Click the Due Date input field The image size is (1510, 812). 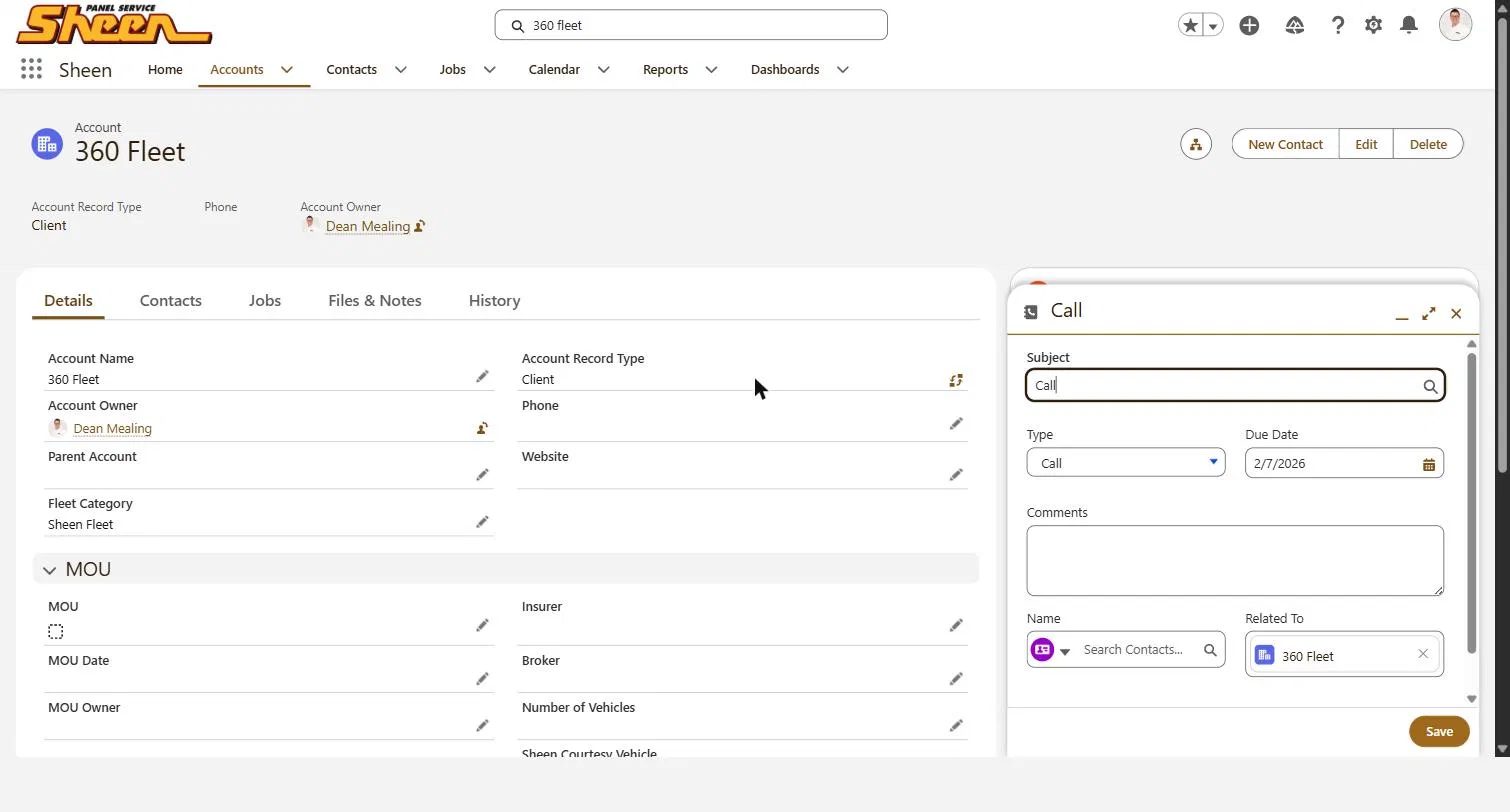(x=1344, y=463)
